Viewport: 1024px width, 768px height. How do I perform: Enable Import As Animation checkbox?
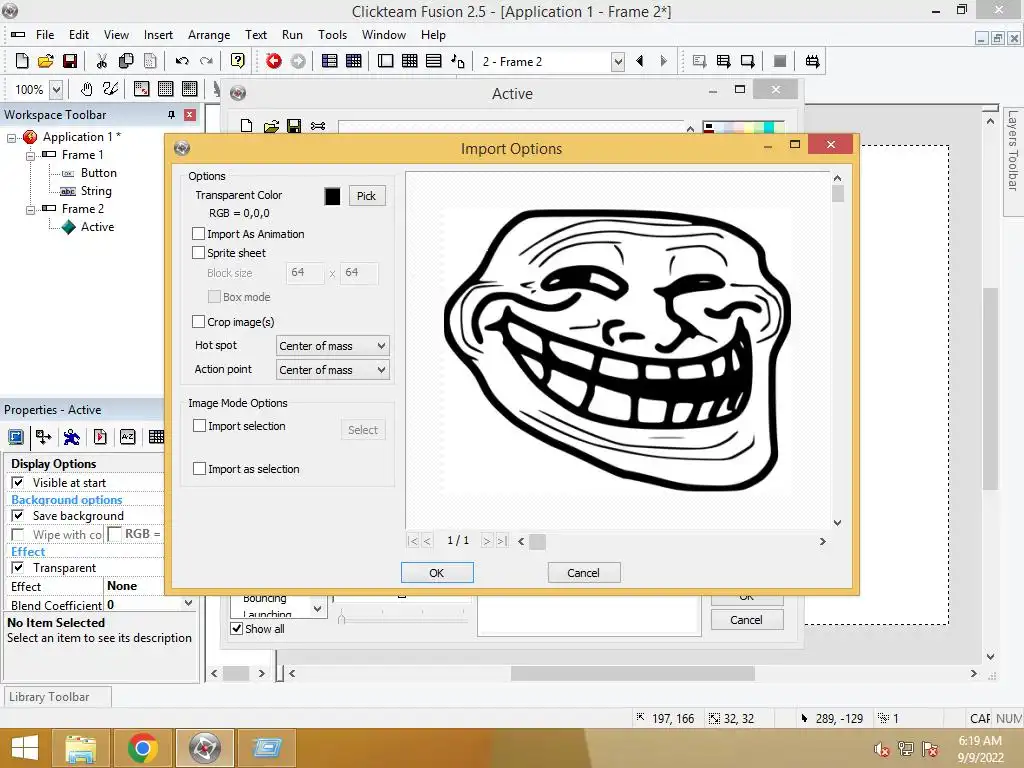coord(199,234)
